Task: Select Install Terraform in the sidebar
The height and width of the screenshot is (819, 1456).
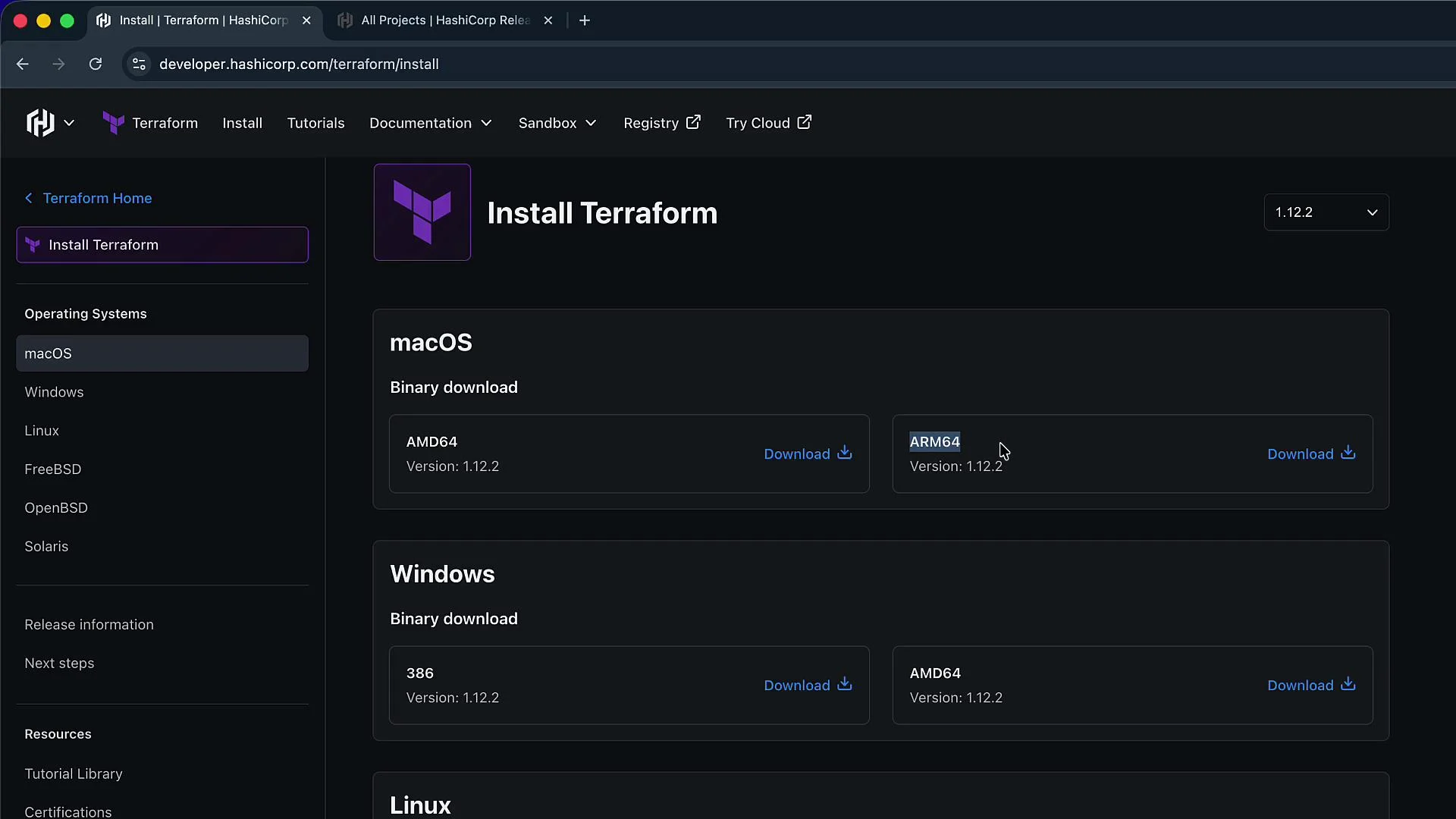Action: (162, 245)
